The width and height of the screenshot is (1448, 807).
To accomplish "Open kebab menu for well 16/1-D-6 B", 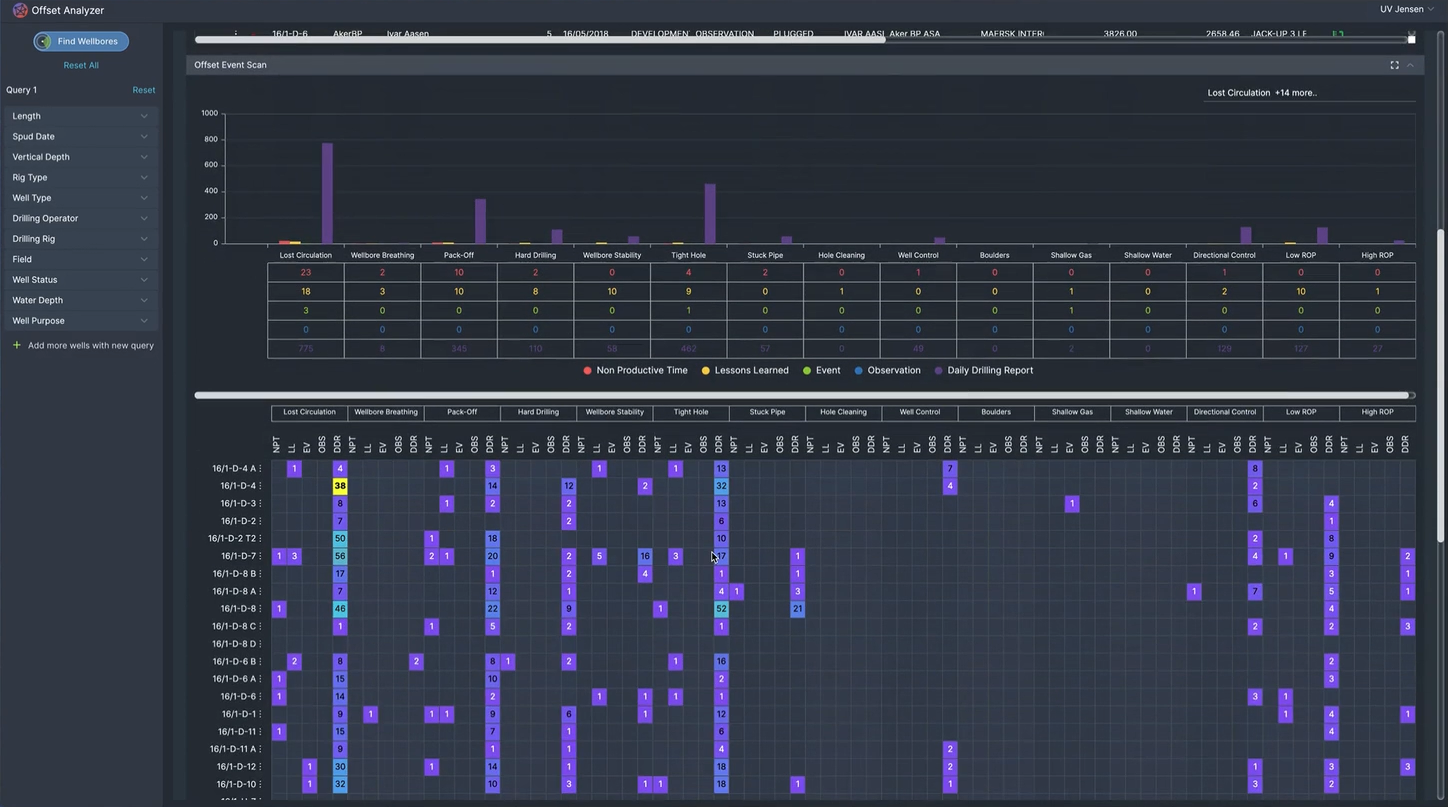I will [x=261, y=661].
